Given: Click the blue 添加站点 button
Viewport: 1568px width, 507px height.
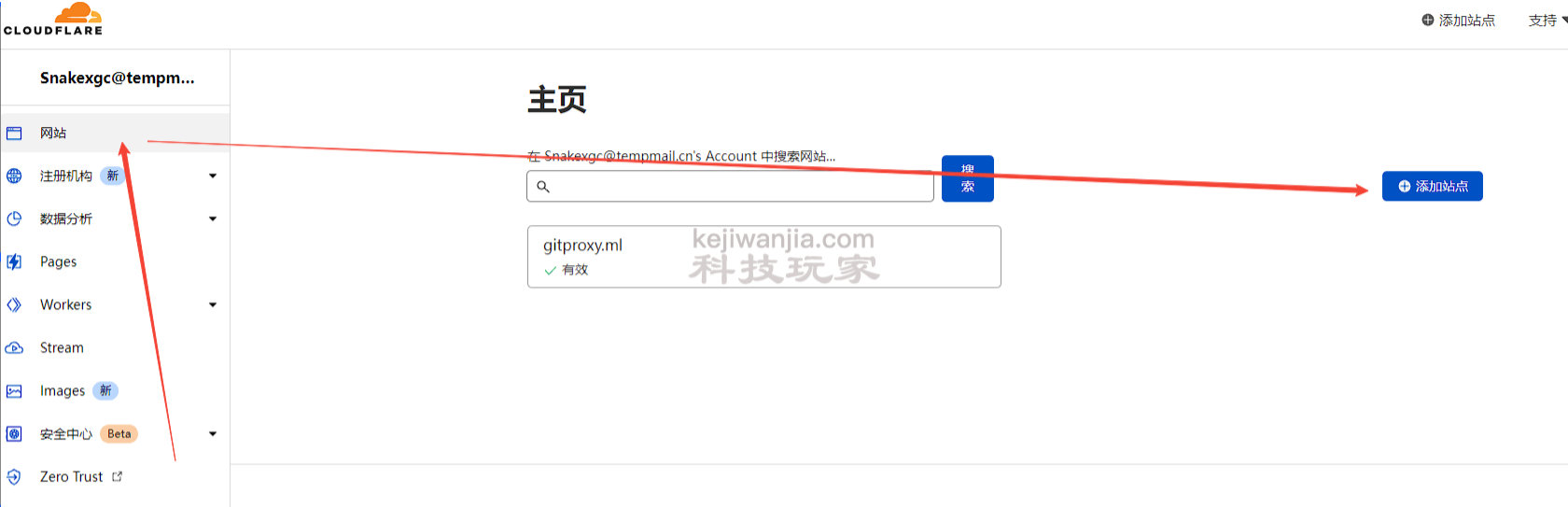Looking at the screenshot, I should pos(1432,186).
